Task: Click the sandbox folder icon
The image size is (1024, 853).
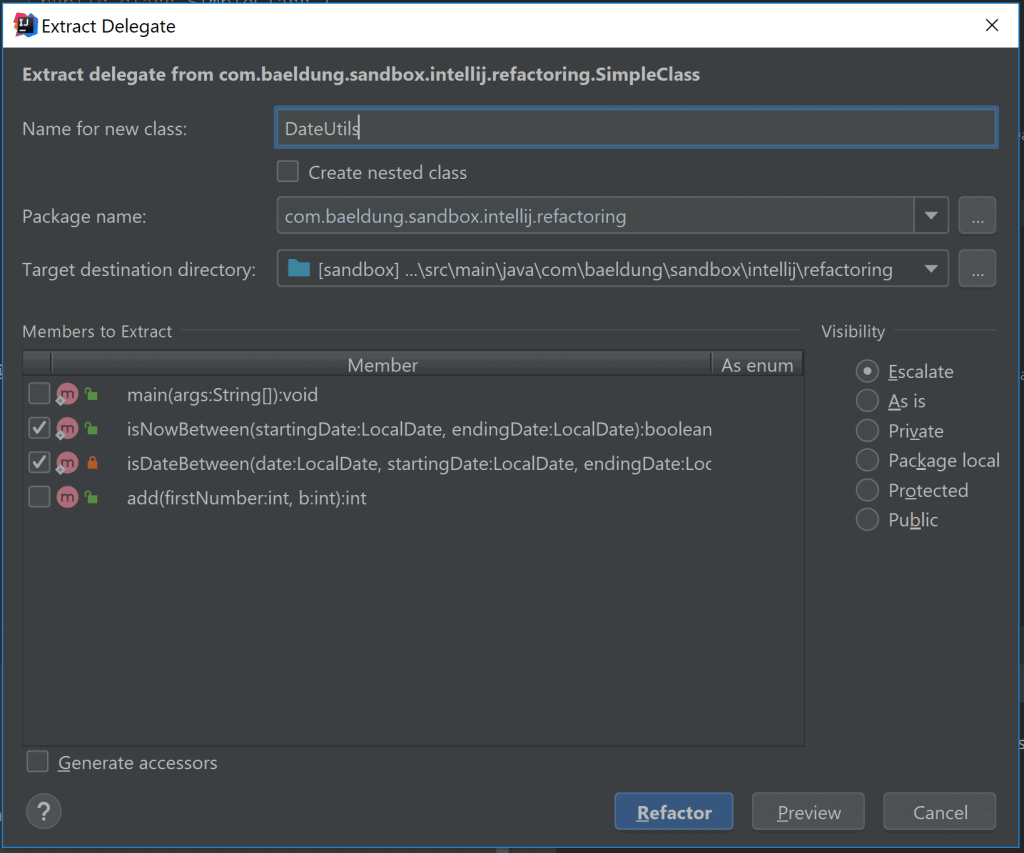Action: pyautogui.click(x=298, y=268)
